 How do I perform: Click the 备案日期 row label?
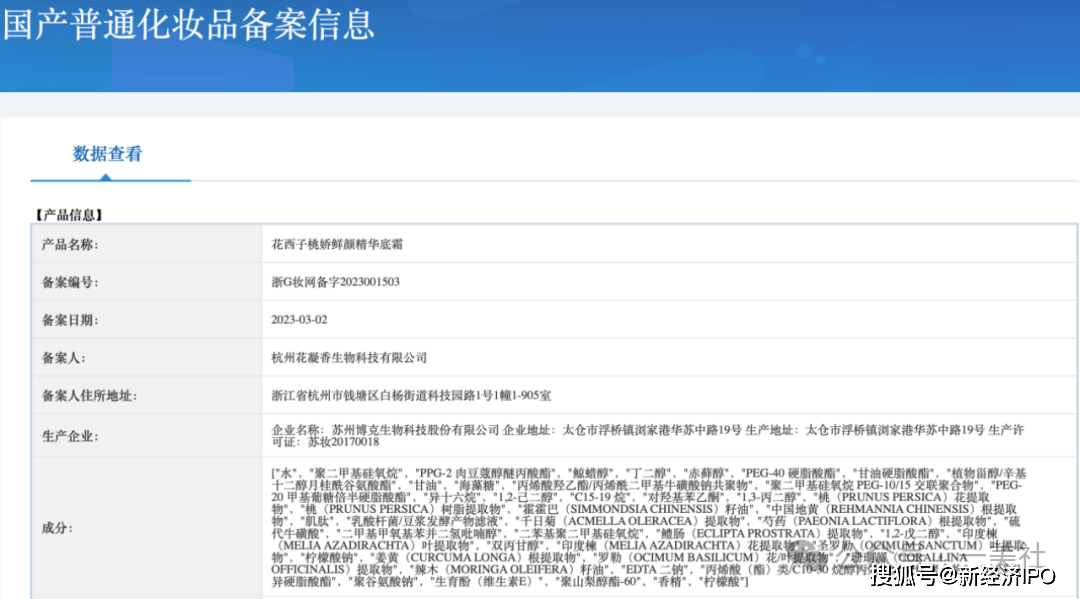69,320
